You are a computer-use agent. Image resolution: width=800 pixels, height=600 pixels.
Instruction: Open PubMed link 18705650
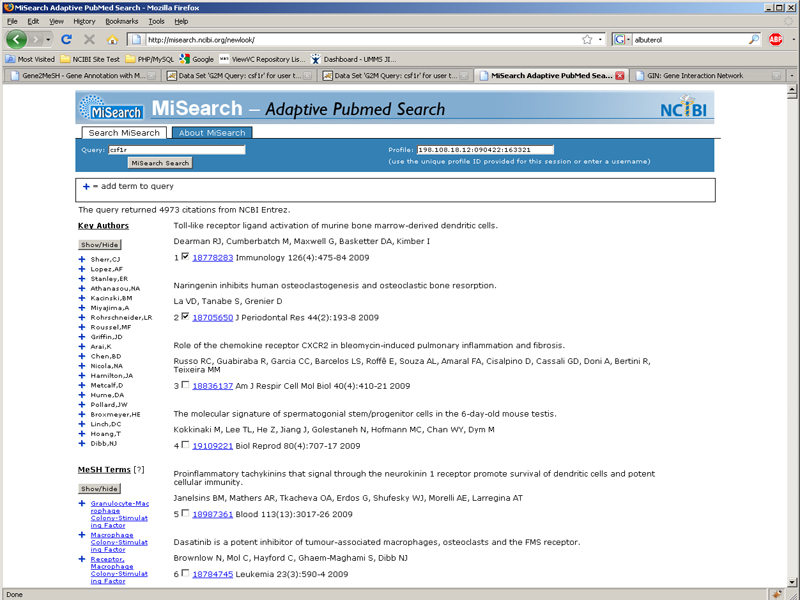point(212,317)
